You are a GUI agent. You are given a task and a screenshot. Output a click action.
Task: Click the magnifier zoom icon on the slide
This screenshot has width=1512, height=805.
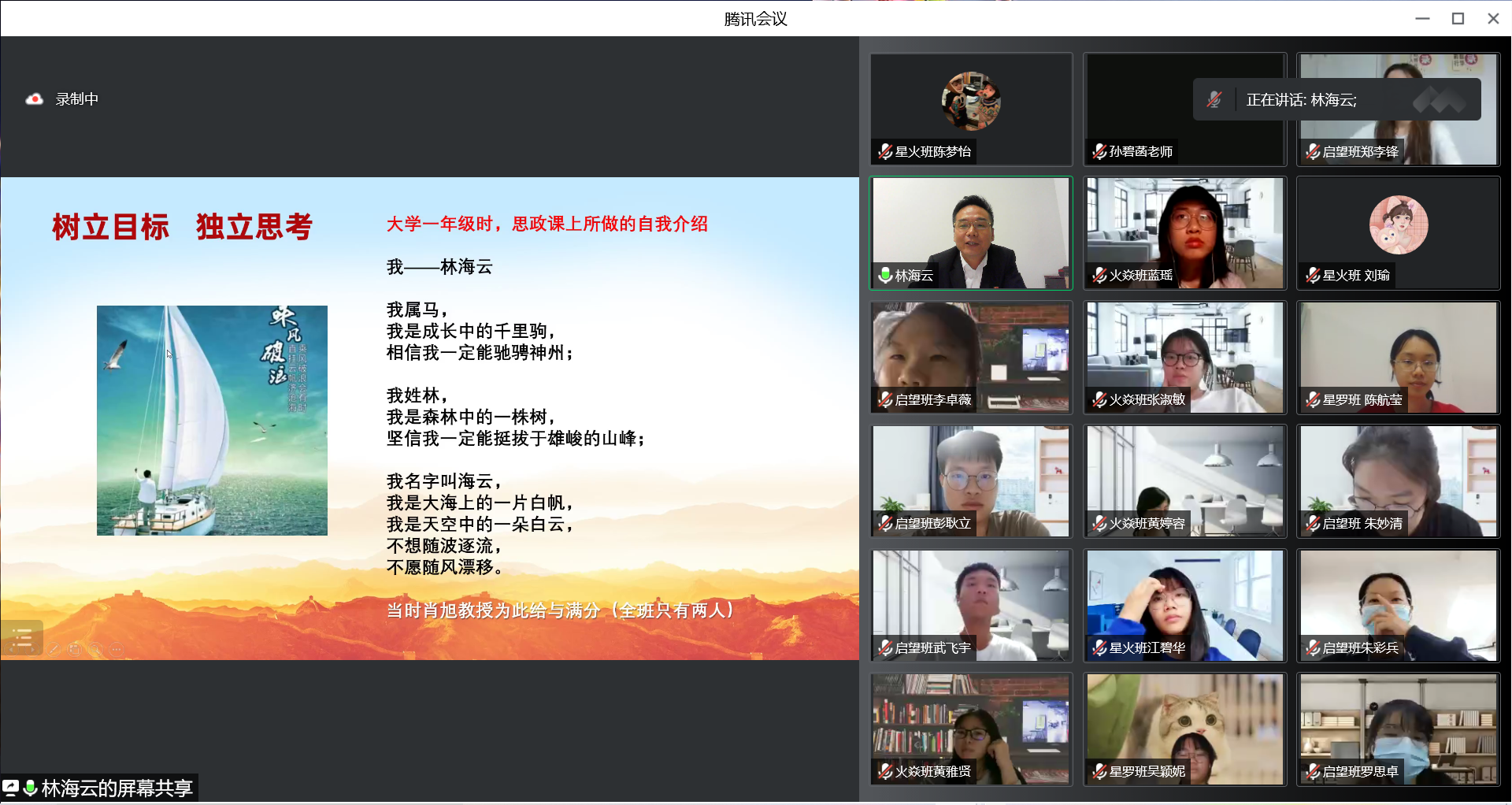coord(96,649)
